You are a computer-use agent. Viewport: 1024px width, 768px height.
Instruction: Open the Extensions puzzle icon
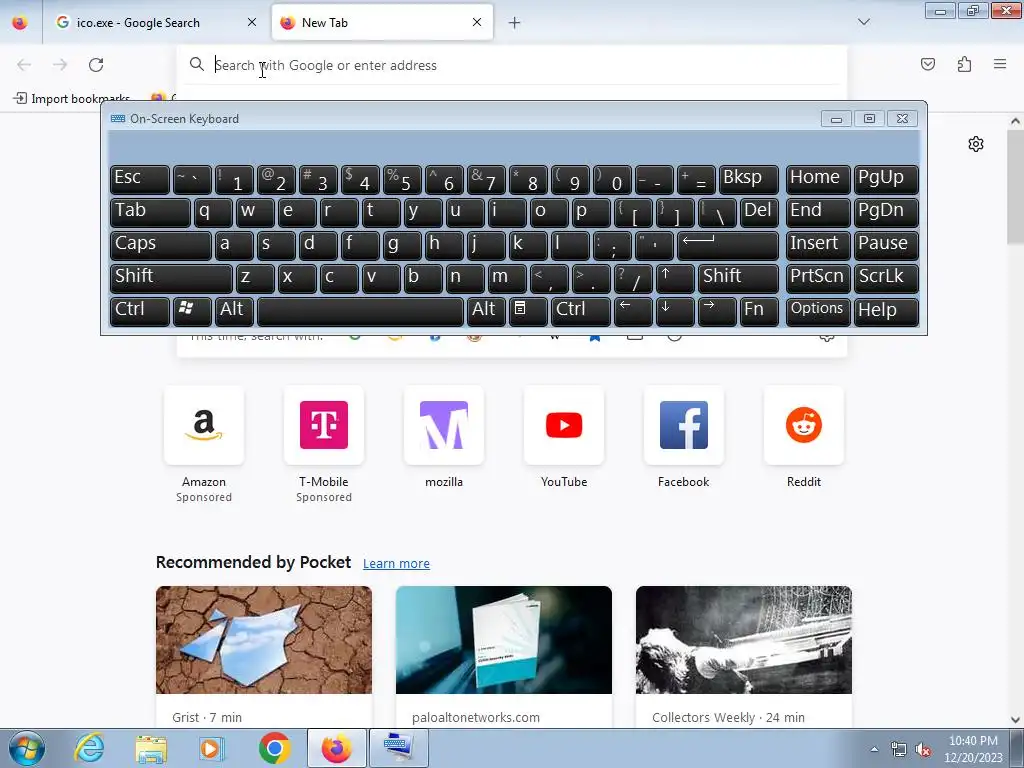point(964,64)
